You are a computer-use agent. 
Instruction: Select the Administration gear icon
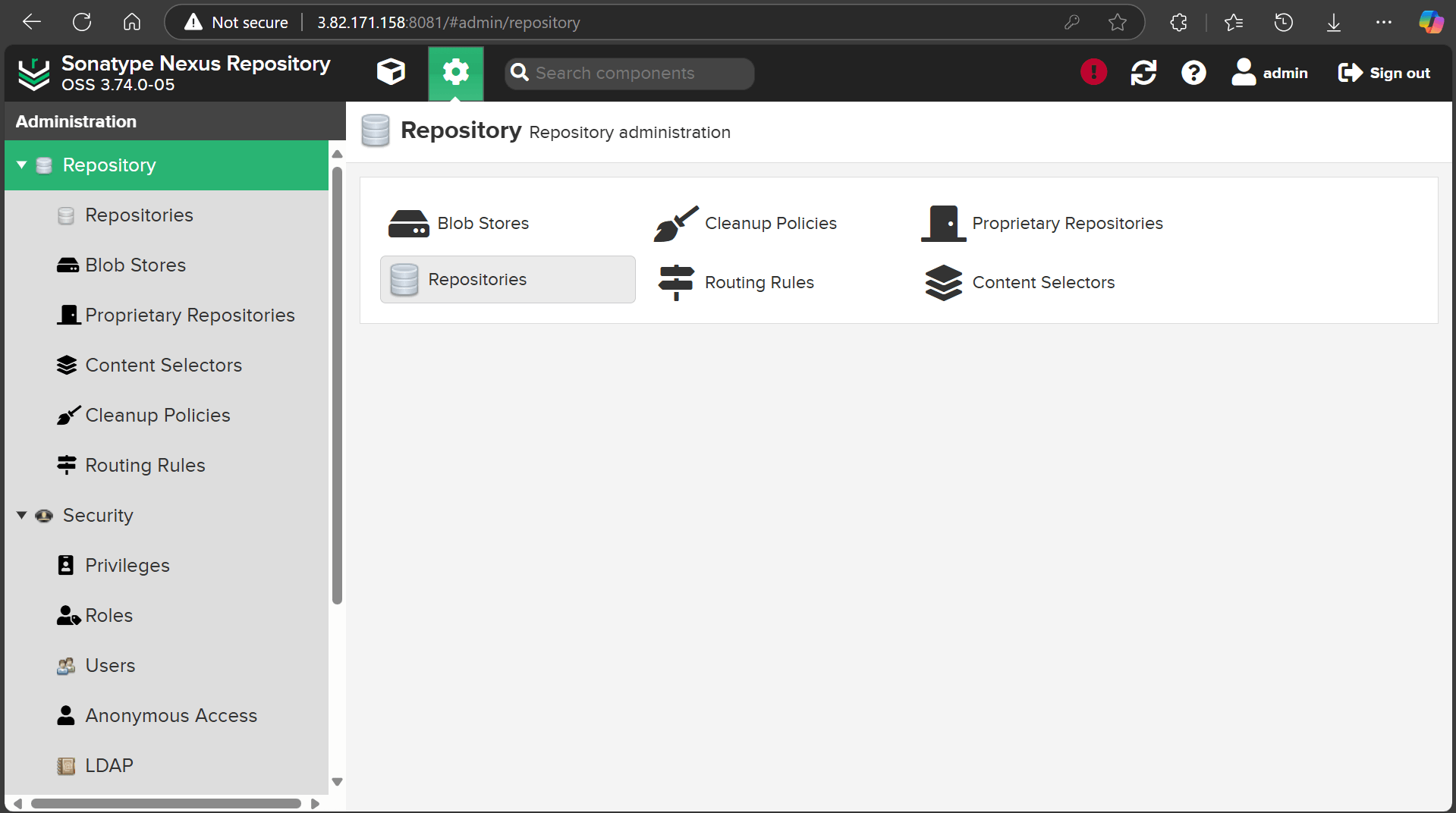click(x=455, y=72)
